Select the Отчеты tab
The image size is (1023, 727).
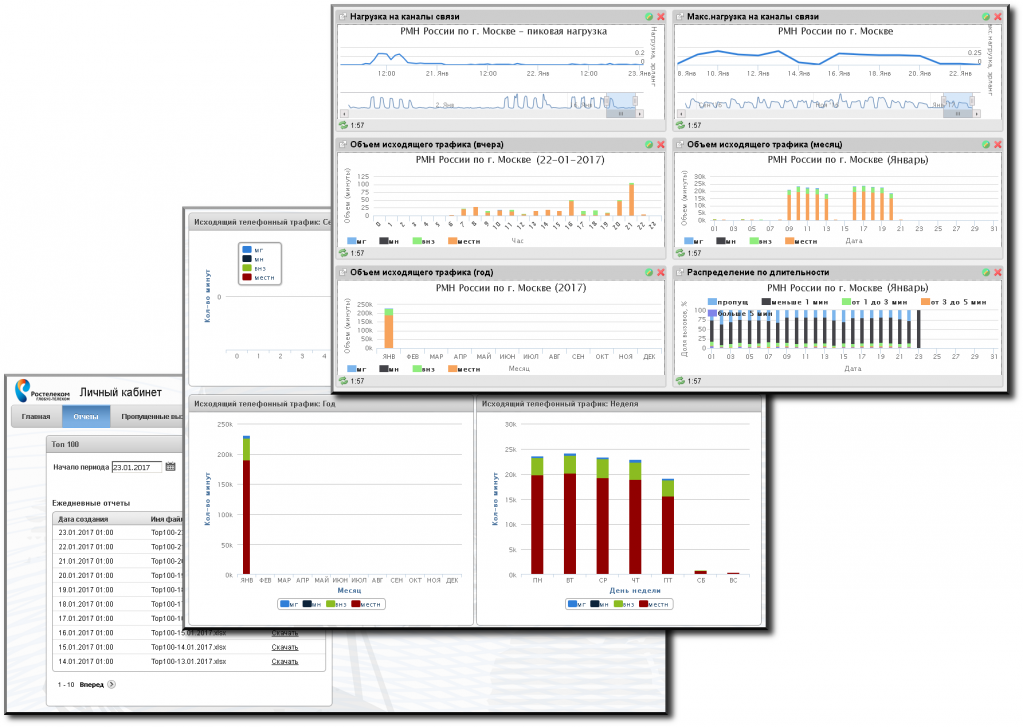click(x=86, y=416)
